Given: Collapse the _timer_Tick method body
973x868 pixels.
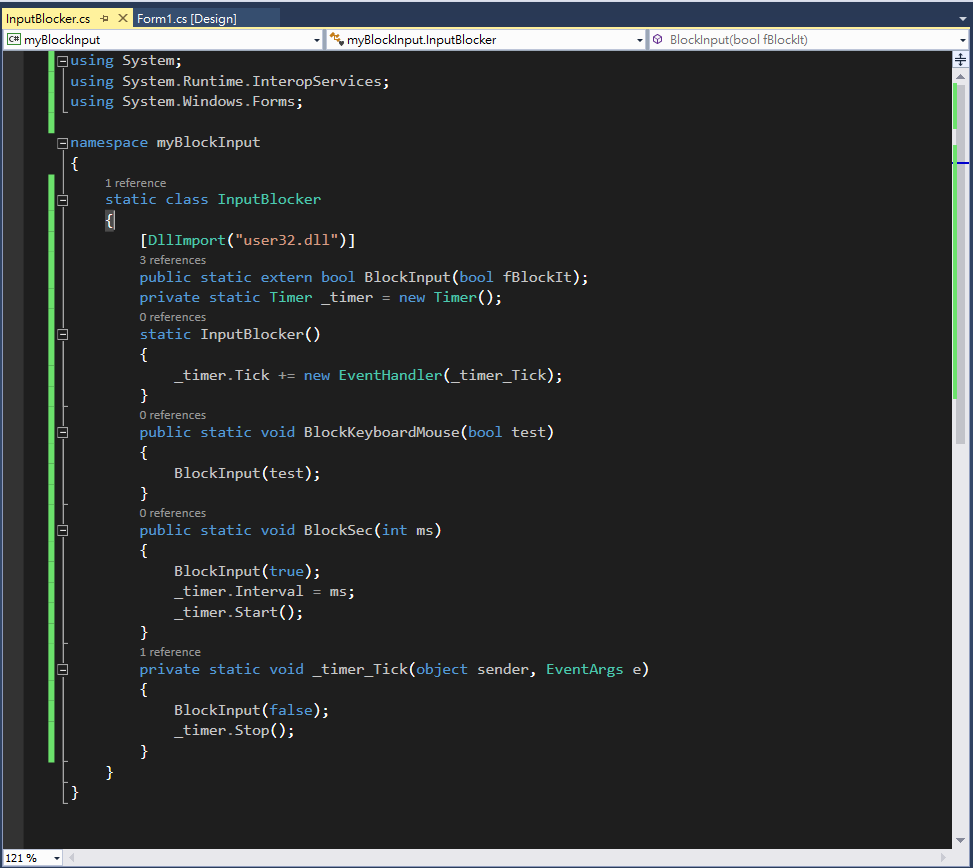Looking at the screenshot, I should pyautogui.click(x=62, y=669).
